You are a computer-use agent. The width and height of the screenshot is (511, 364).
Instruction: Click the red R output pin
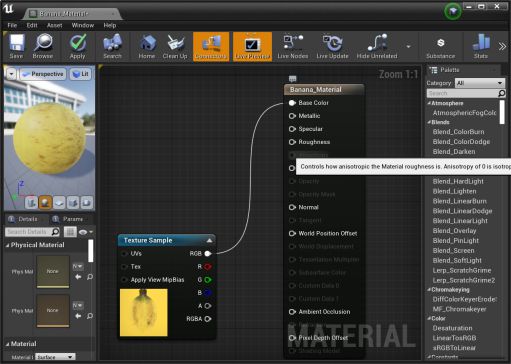pos(208,267)
